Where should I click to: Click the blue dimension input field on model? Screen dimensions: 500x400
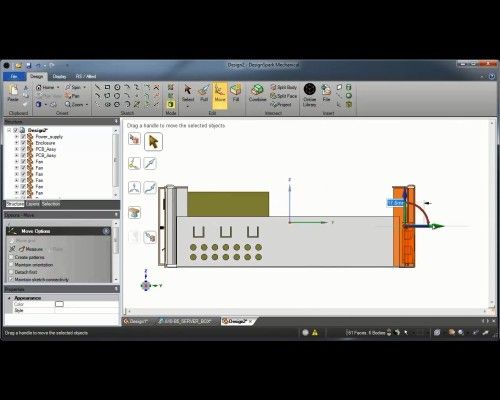[x=396, y=203]
